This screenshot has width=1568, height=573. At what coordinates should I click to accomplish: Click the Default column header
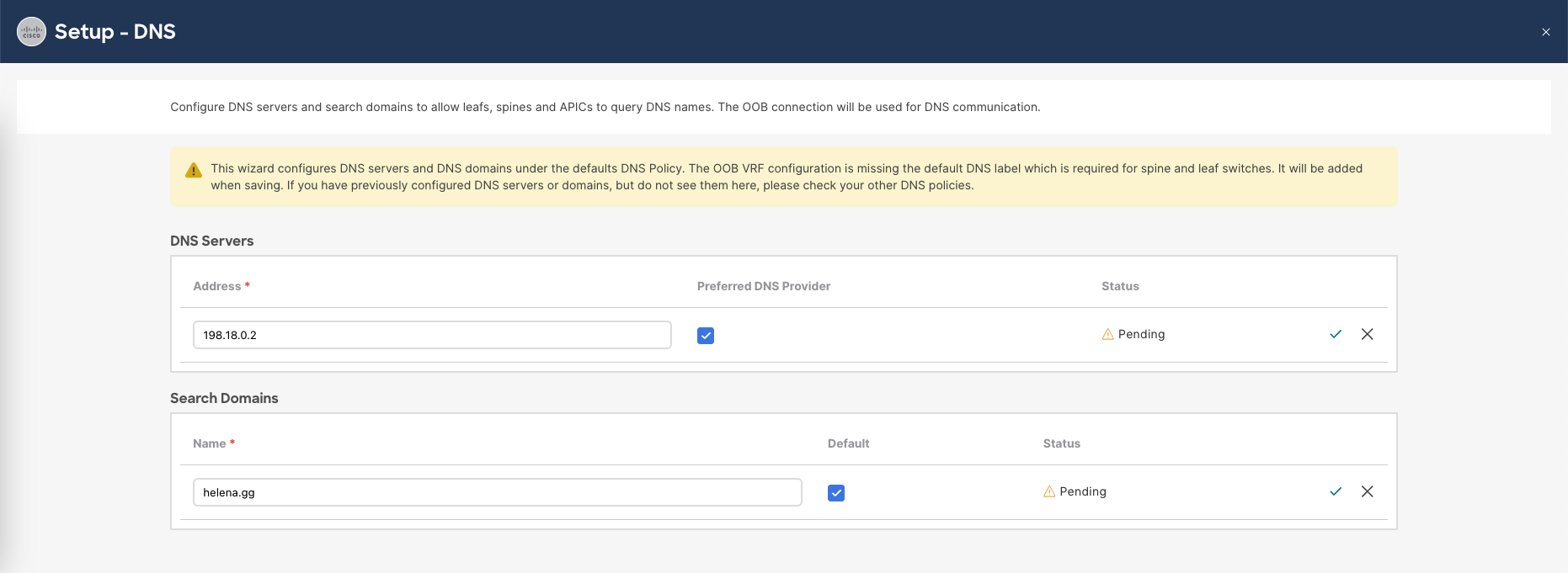848,443
